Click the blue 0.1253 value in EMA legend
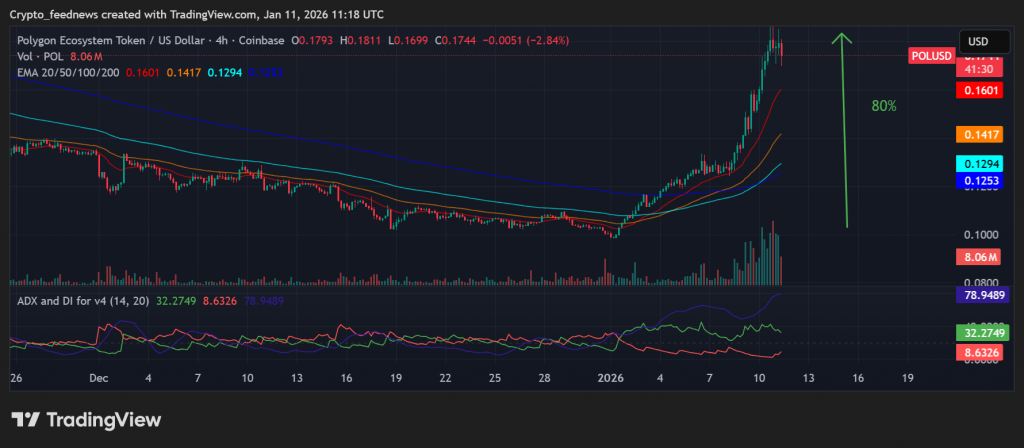This screenshot has height=448, width=1024. coord(264,72)
